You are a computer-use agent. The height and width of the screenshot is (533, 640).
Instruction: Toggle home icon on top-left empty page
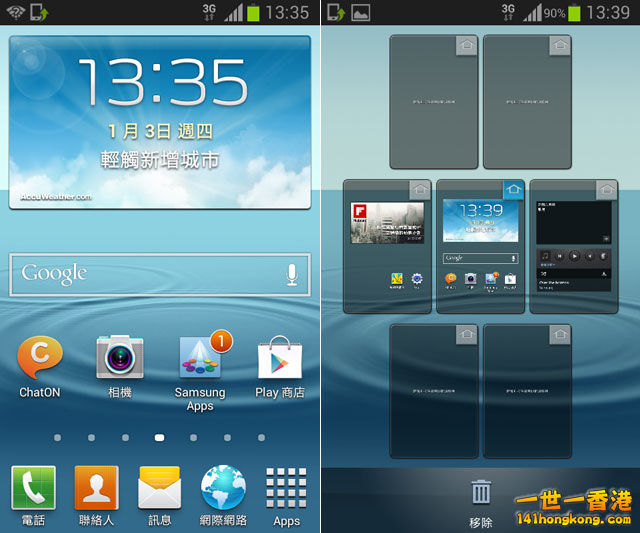(x=466, y=45)
